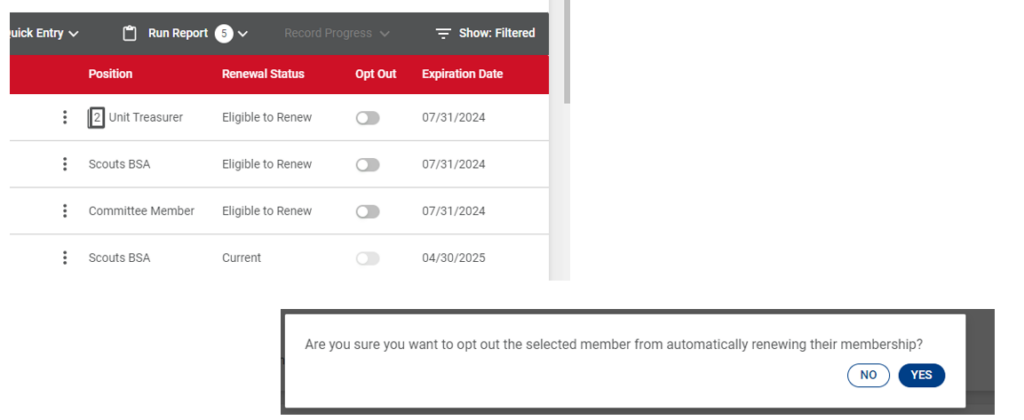Open kebab menu for Unit Treasurer row
The image size is (1024, 420).
(x=65, y=118)
